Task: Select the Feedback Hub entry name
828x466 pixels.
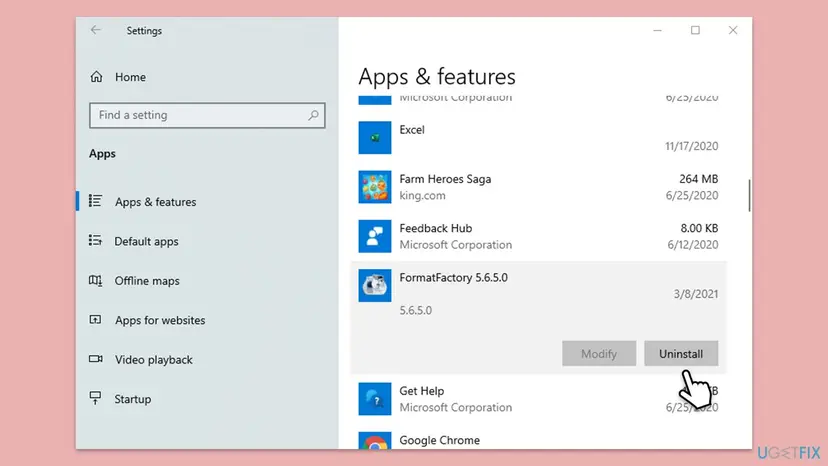Action: pyautogui.click(x=436, y=228)
